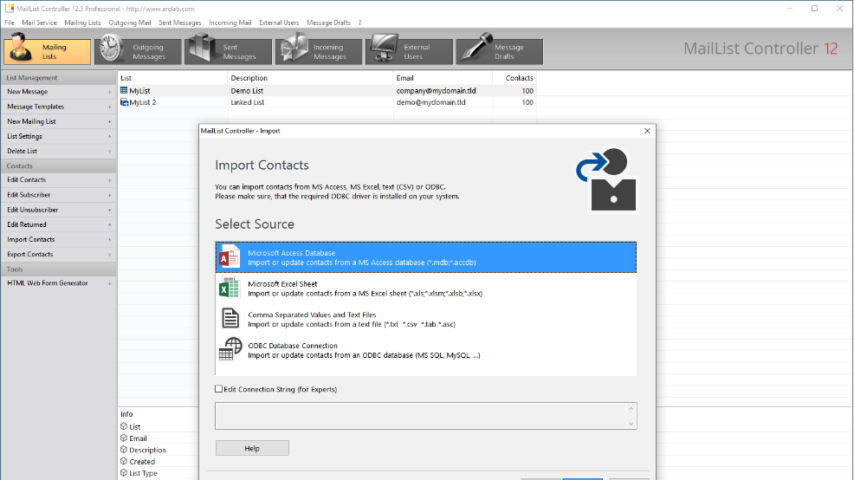Select the MyList 2 linked list icon
Image resolution: width=854 pixels, height=480 pixels.
[x=124, y=102]
